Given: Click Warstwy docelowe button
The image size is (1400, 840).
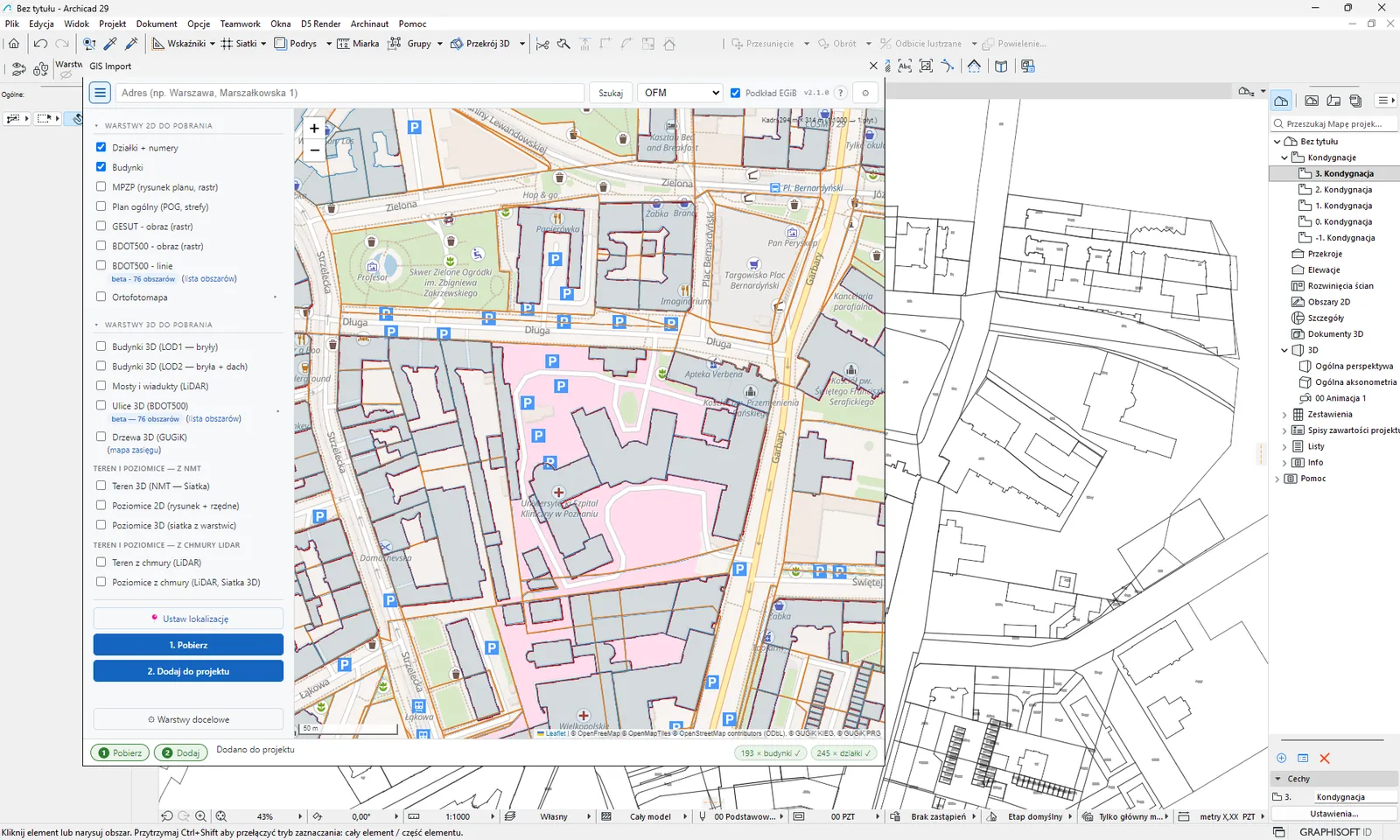Looking at the screenshot, I should (188, 719).
